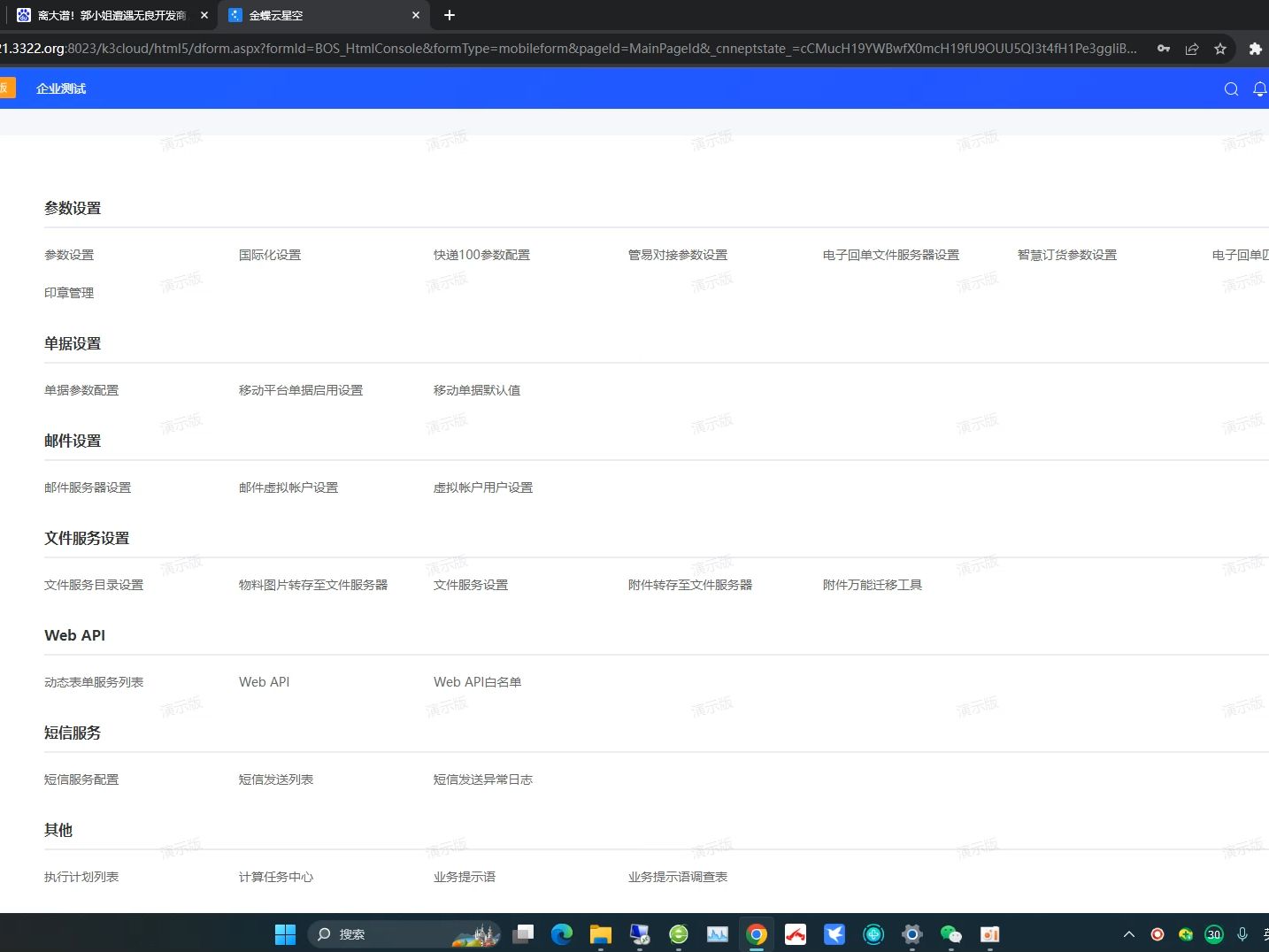This screenshot has height=952, width=1269.
Task: Click the 企业测试 header label
Action: coord(61,88)
